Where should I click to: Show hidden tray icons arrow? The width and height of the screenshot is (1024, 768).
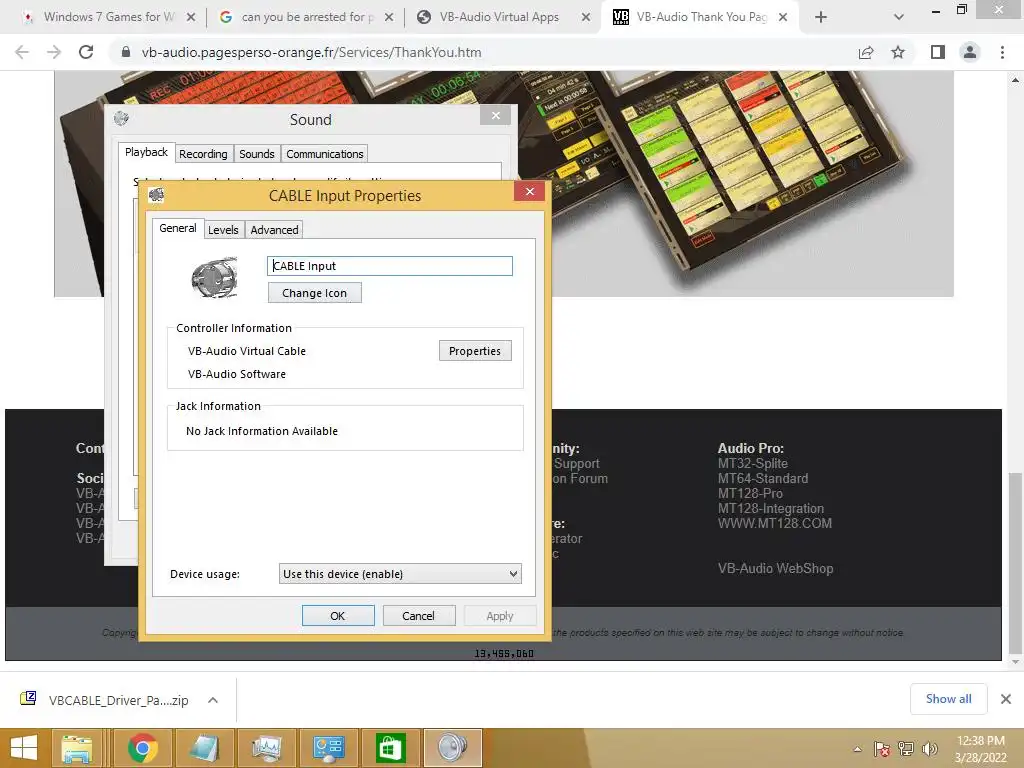click(857, 749)
